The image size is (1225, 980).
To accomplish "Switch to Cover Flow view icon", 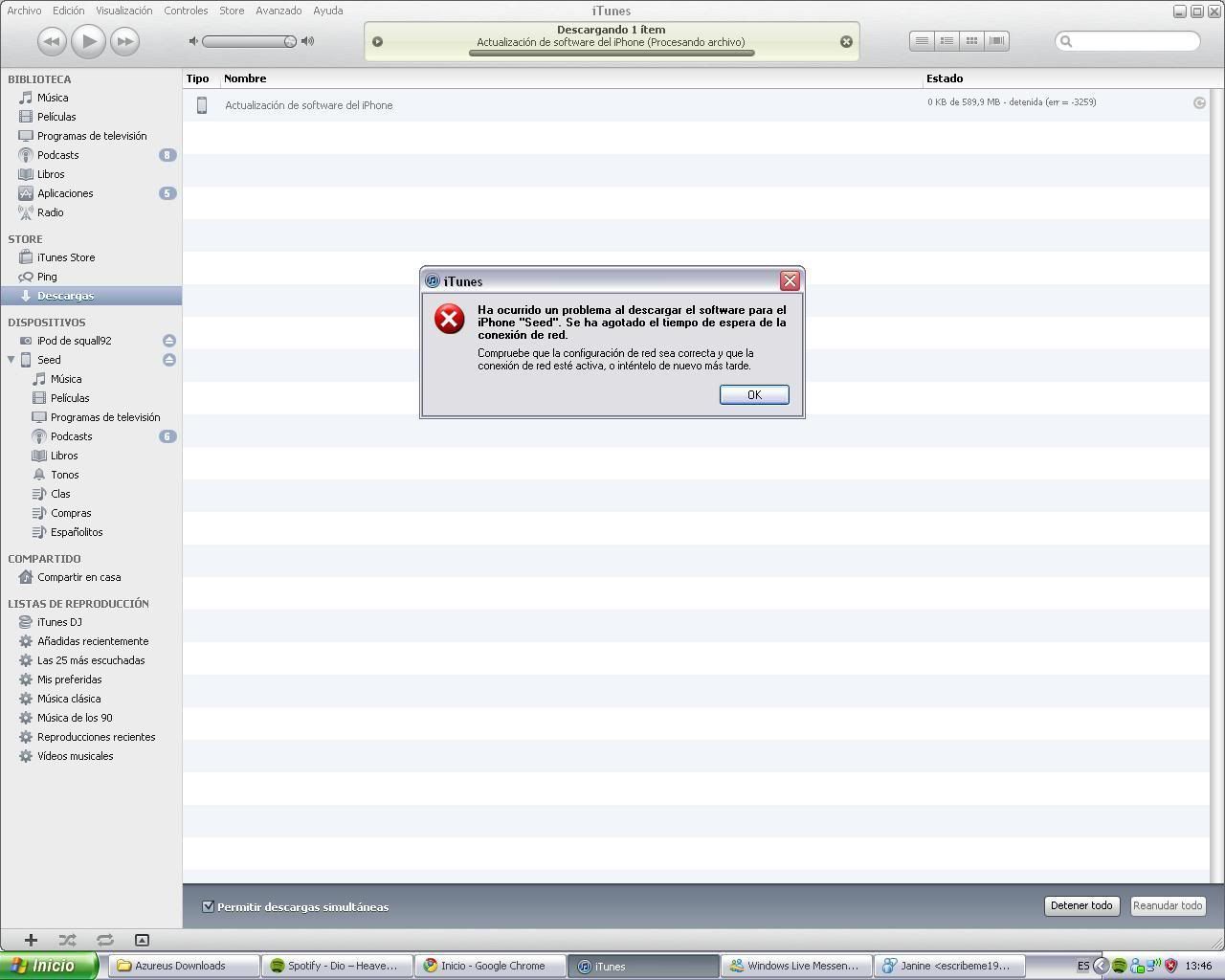I will (x=996, y=41).
